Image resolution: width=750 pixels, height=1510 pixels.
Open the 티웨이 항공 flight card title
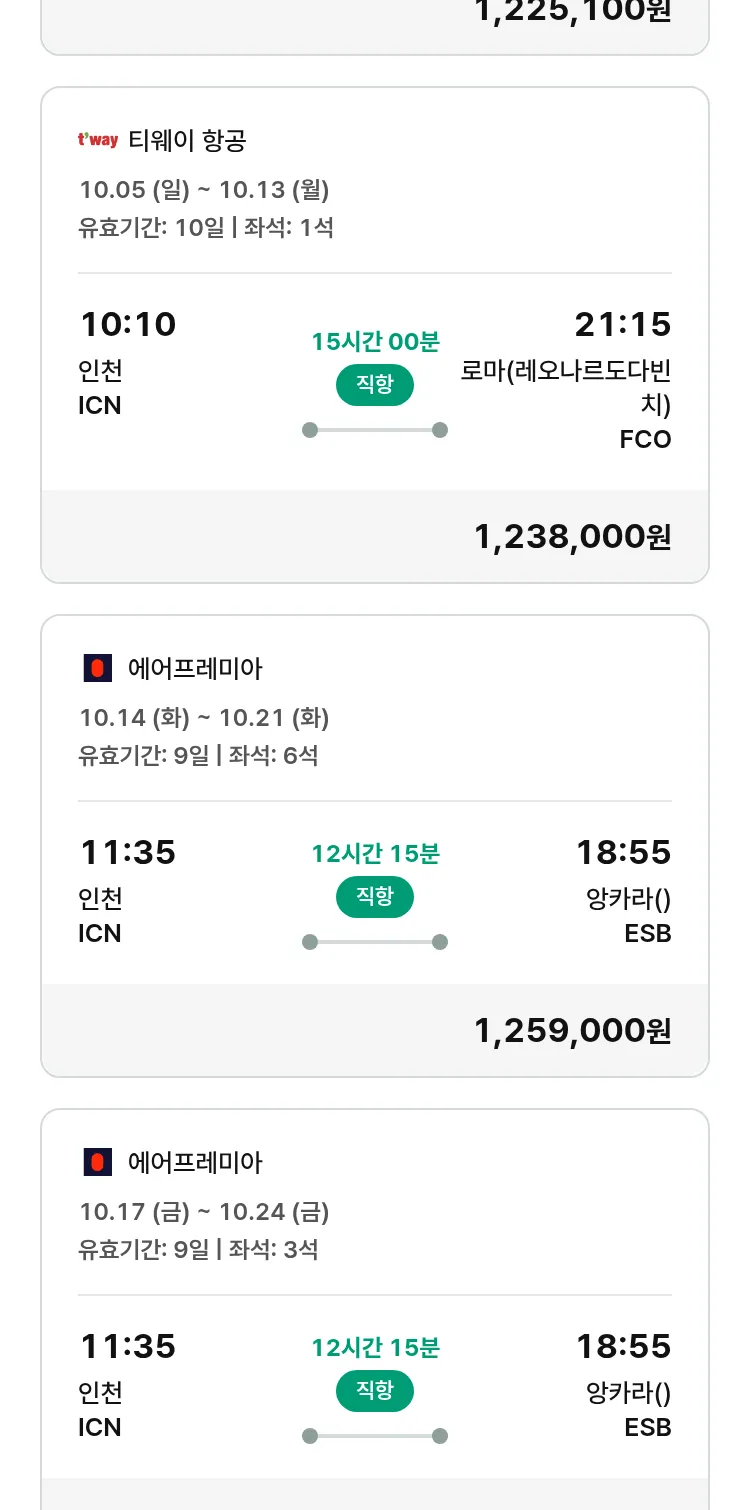pyautogui.click(x=187, y=141)
